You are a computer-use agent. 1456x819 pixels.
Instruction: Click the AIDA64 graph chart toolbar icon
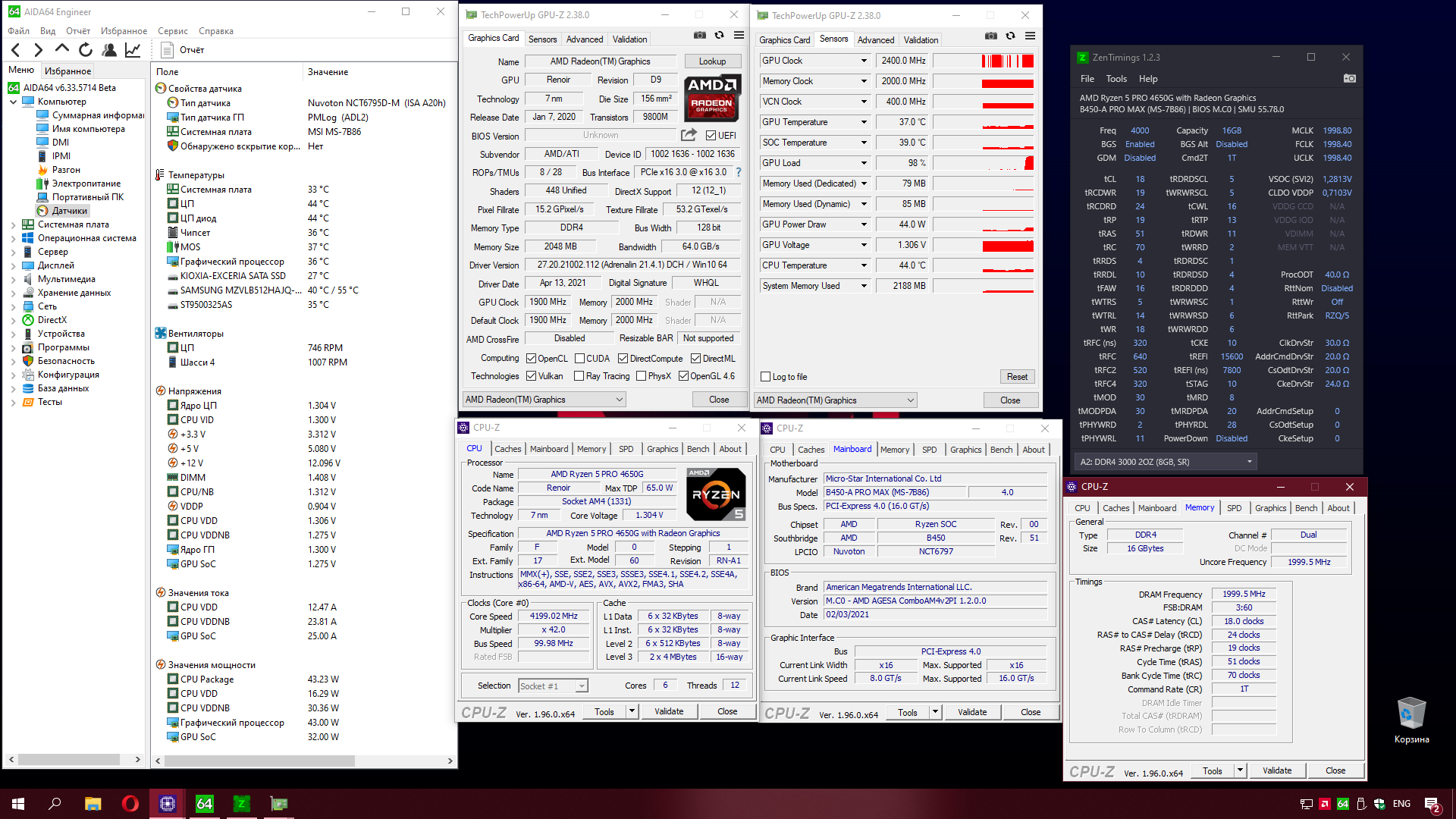click(x=133, y=50)
